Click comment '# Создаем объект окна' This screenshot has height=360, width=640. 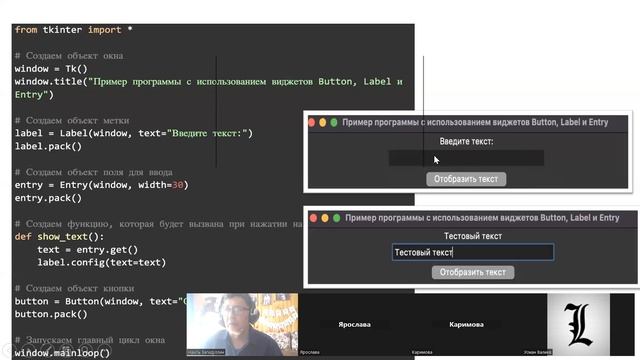tap(69, 56)
